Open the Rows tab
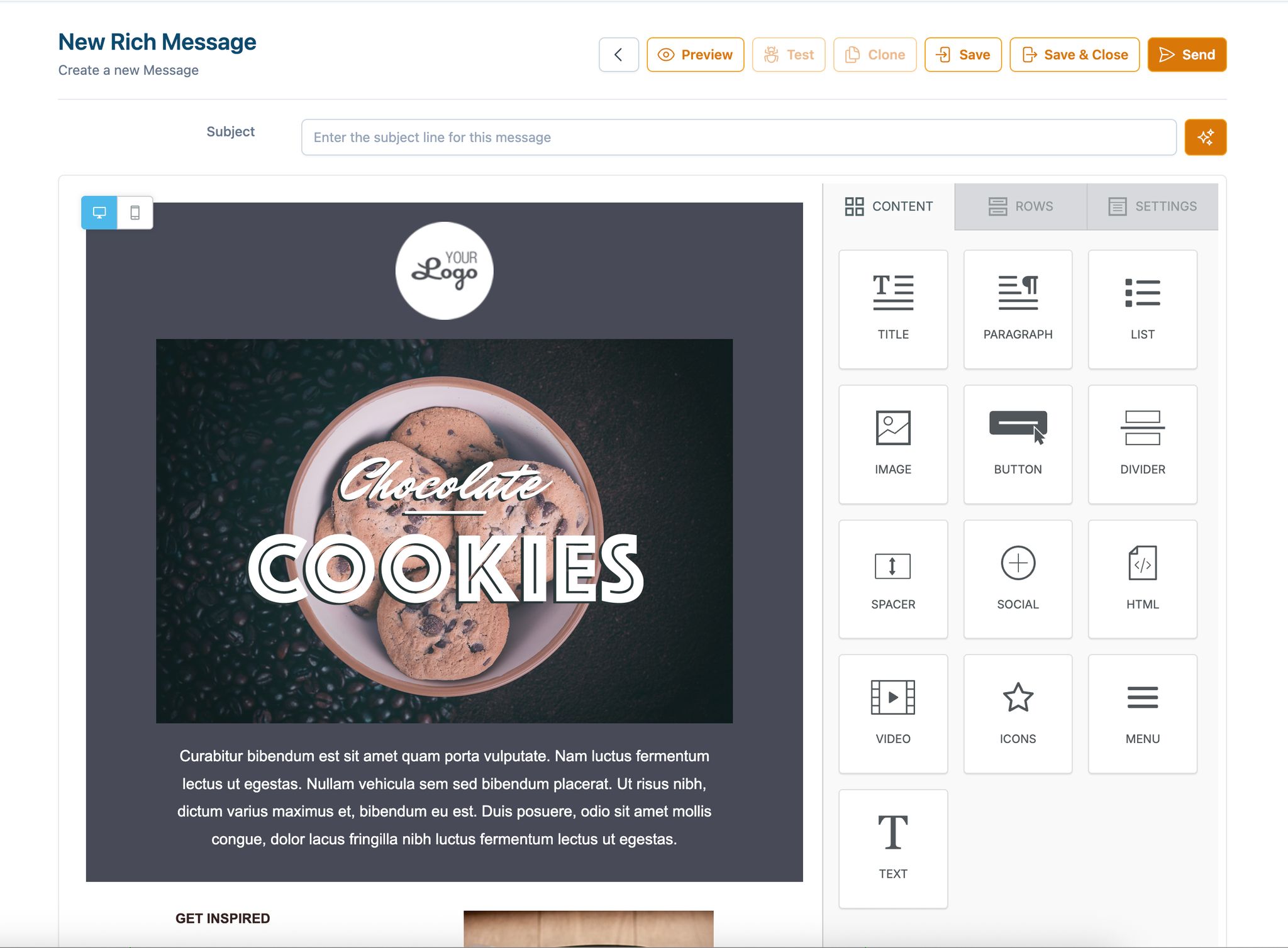Screen dimensions: 1288x948 tap(1020, 206)
